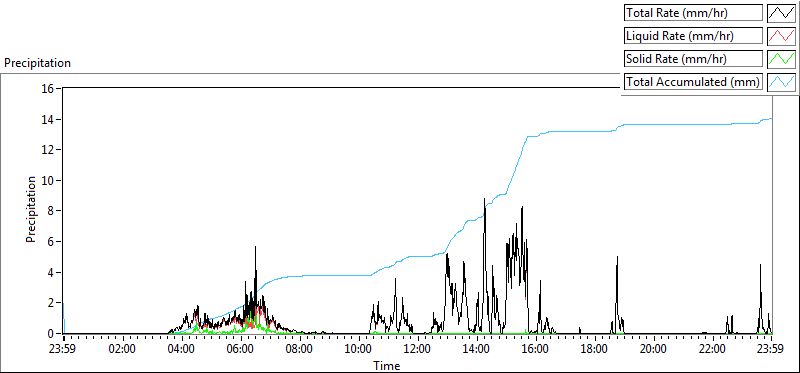The width and height of the screenshot is (800, 373).
Task: Click the 0 value on the y-axis
Action: (x=51, y=333)
